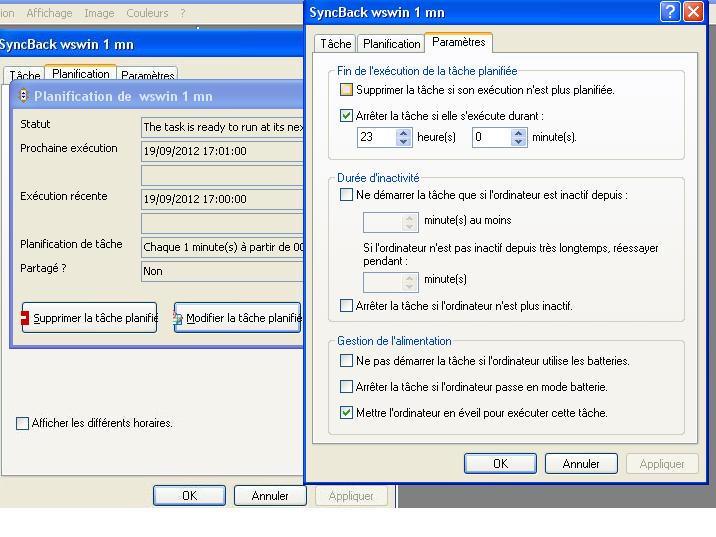This screenshot has width=716, height=537.
Task: Click the Statut field 'The task is ready to run'
Action: (x=222, y=127)
